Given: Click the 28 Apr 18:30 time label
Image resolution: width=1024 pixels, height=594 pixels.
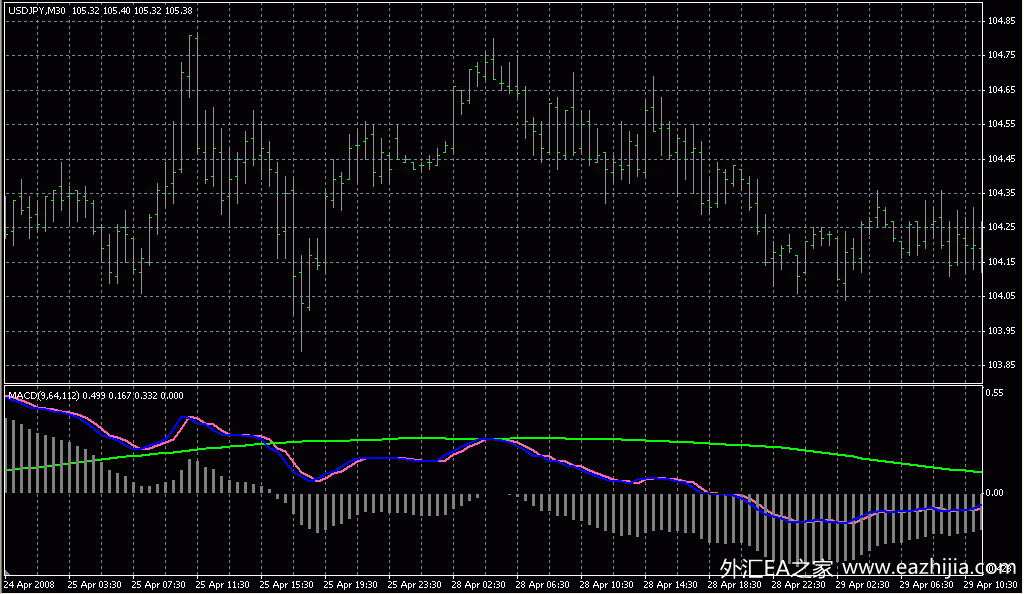Looking at the screenshot, I should point(734,585).
